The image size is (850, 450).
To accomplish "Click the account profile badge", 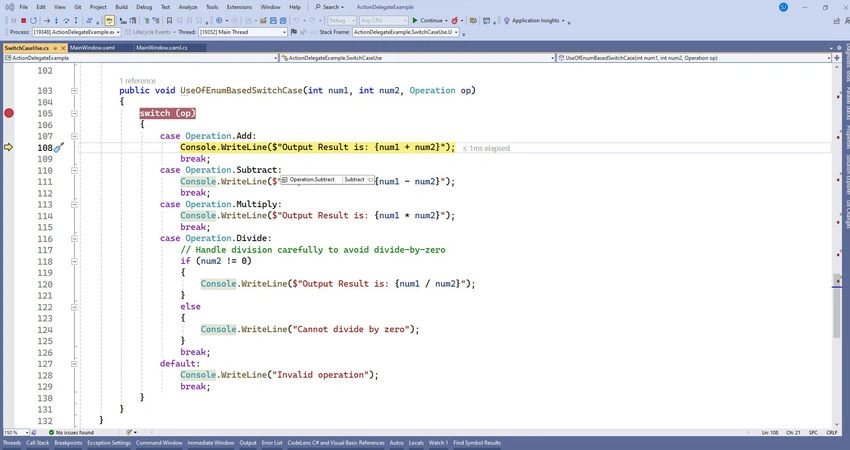I will point(783,7).
